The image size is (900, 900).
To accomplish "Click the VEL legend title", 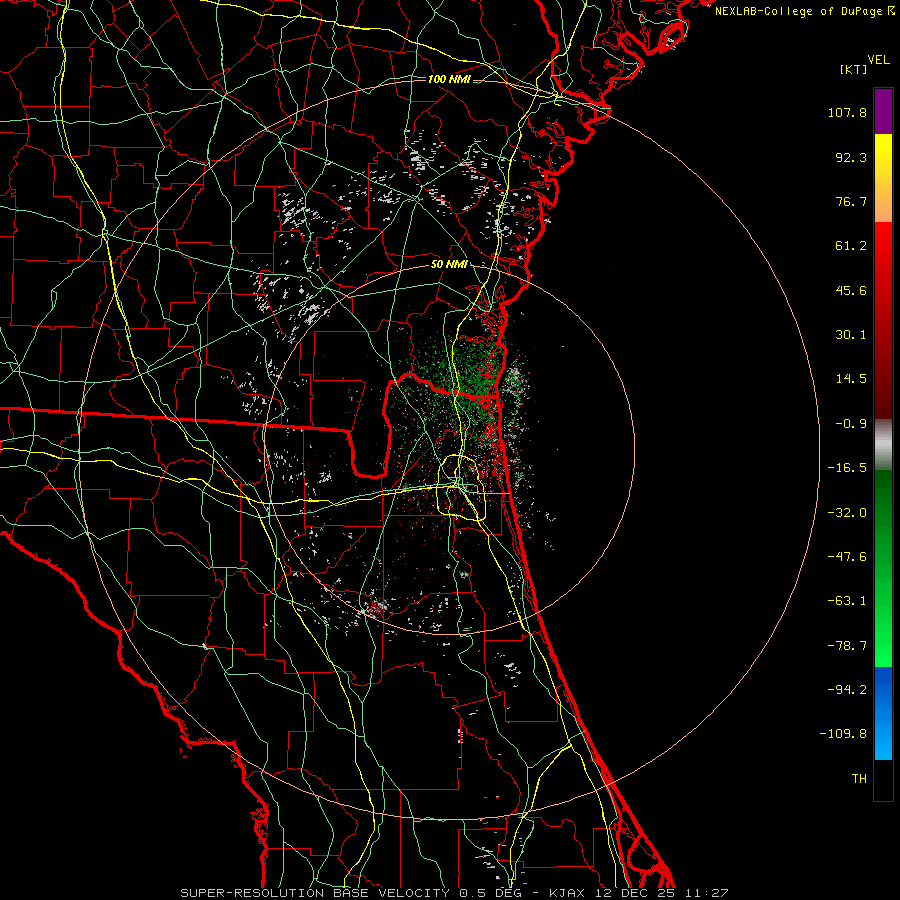I will [878, 60].
